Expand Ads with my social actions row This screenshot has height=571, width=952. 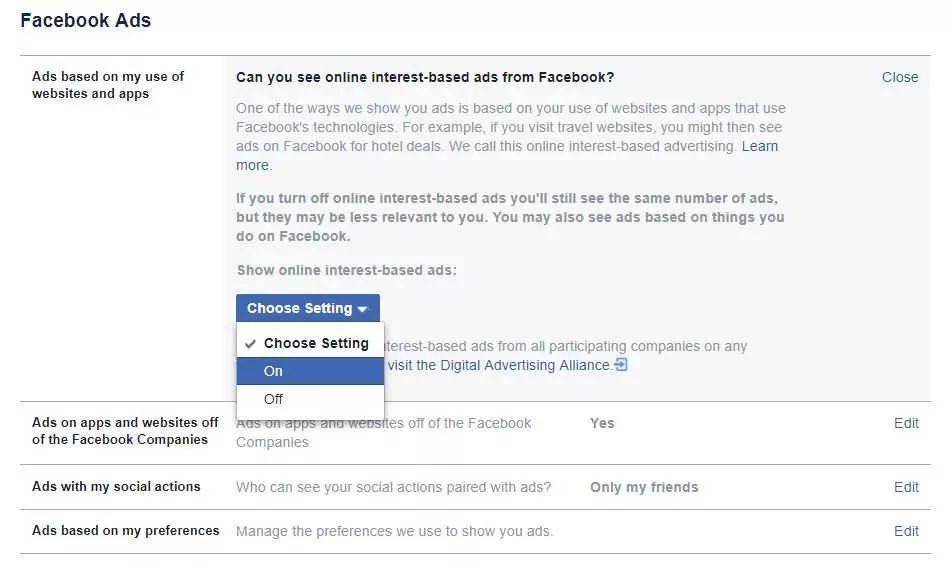click(x=475, y=487)
